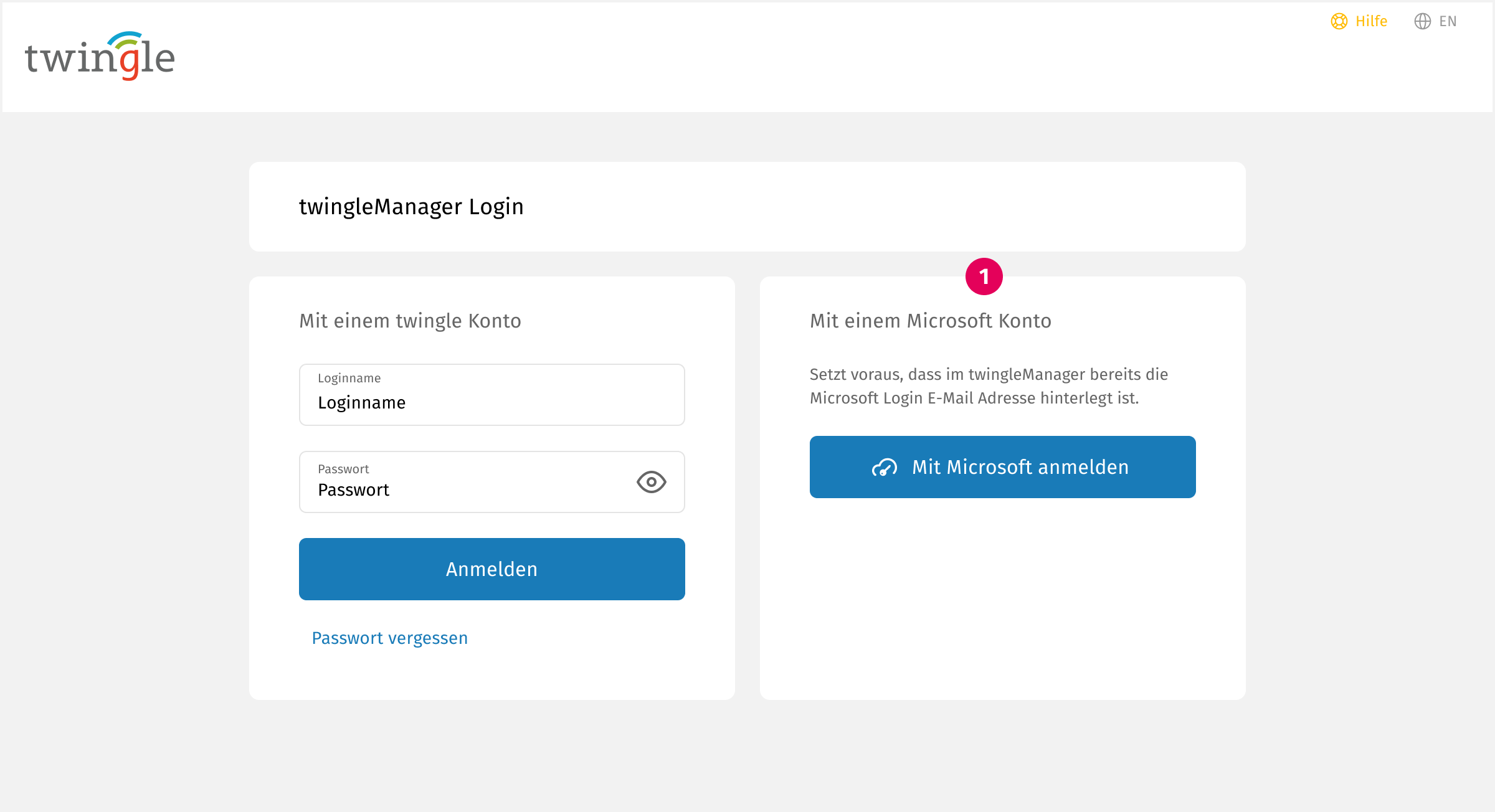Click the small Loginname field label
Viewport: 1495px width, 812px height.
click(349, 378)
